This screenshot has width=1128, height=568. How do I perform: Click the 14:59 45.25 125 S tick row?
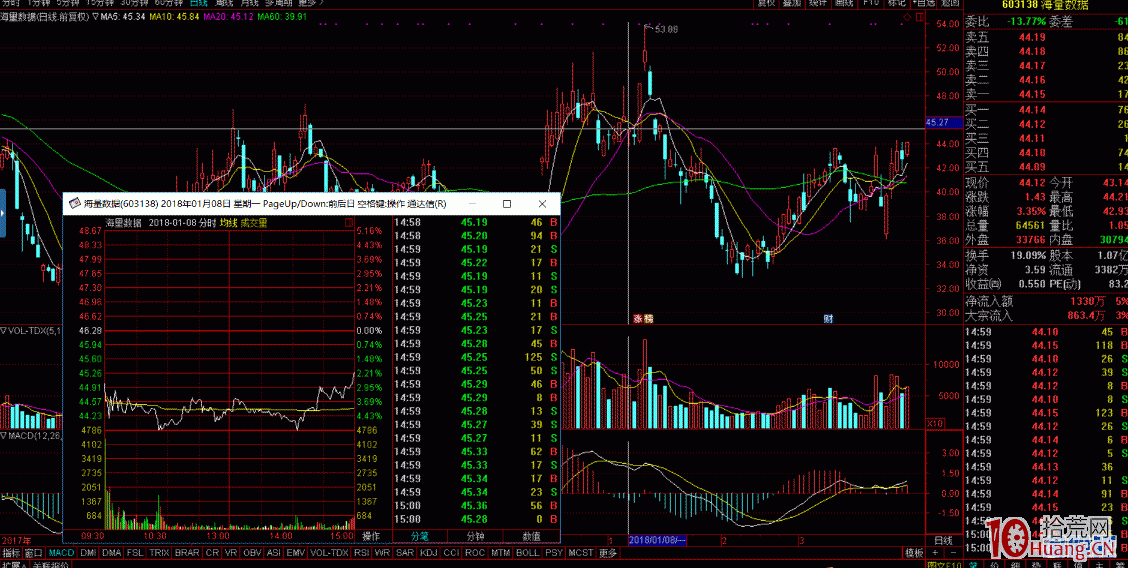476,357
